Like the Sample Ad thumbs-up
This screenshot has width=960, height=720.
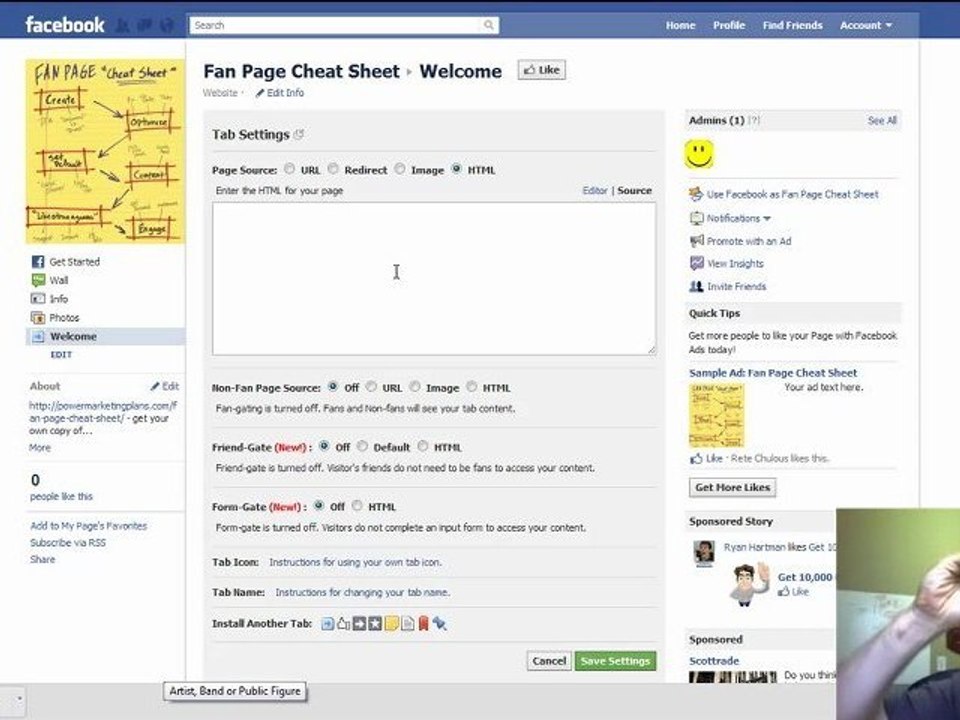click(696, 459)
